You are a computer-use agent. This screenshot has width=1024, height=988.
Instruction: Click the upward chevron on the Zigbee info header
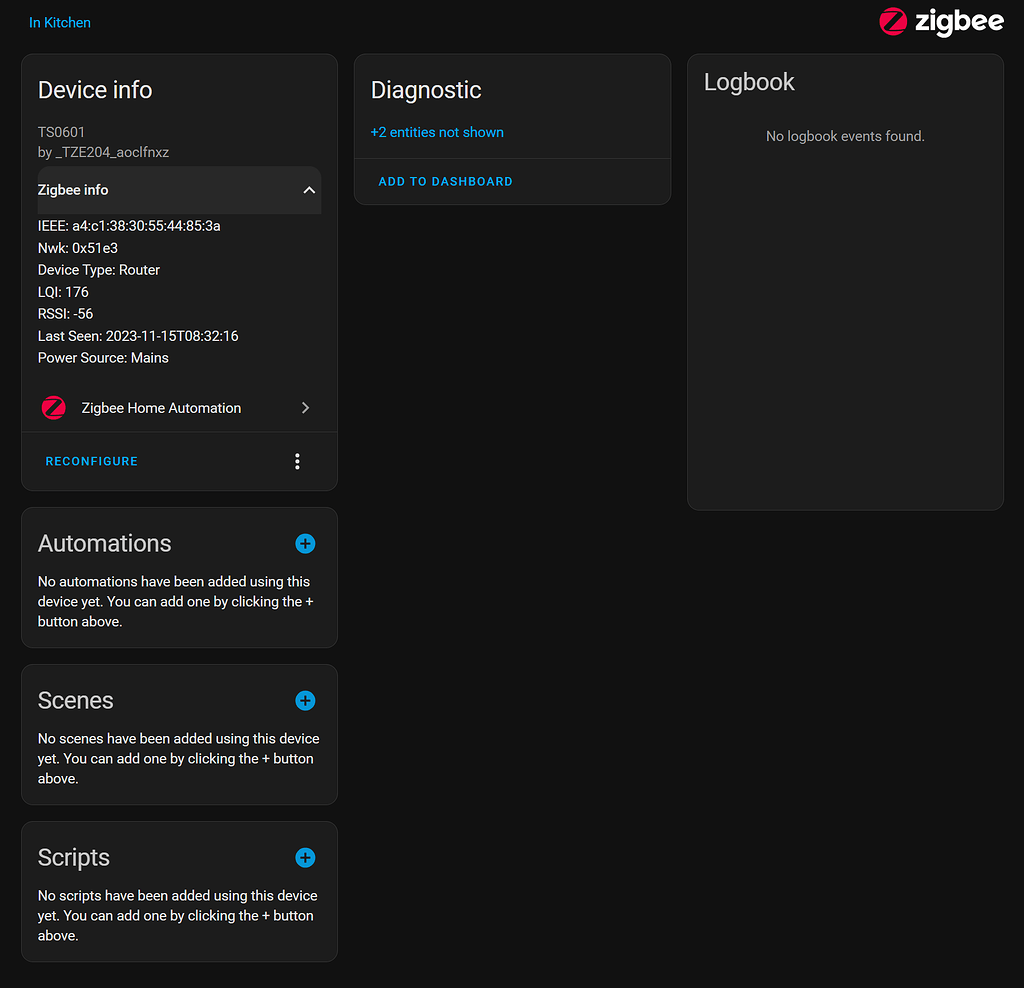tap(309, 189)
